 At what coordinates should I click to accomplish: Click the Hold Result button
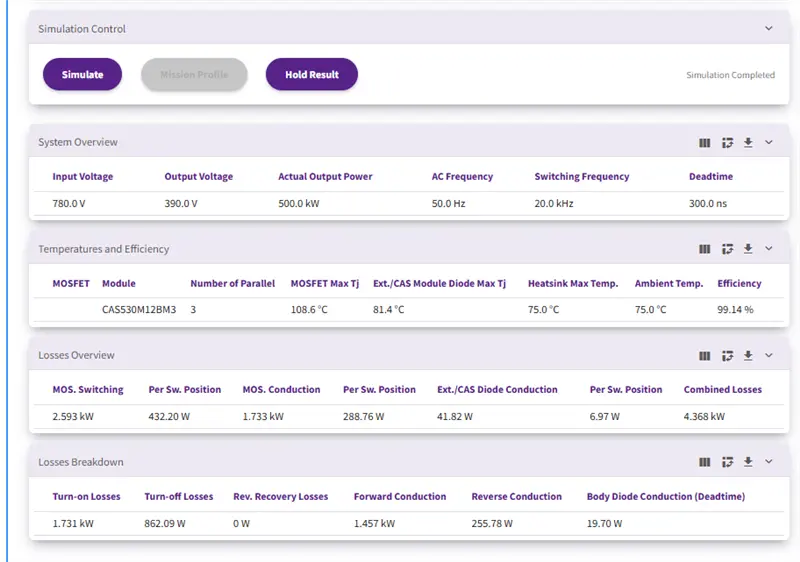click(312, 74)
